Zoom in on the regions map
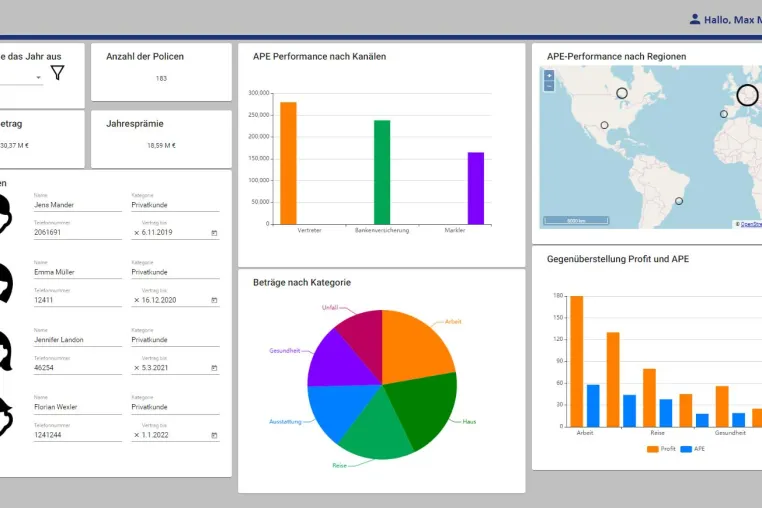The height and width of the screenshot is (508, 762). click(549, 75)
